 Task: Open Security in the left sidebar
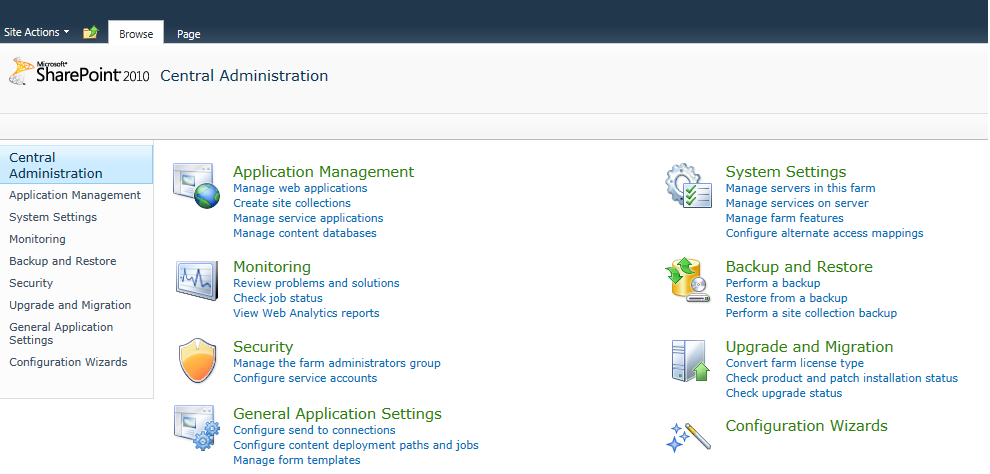click(31, 283)
